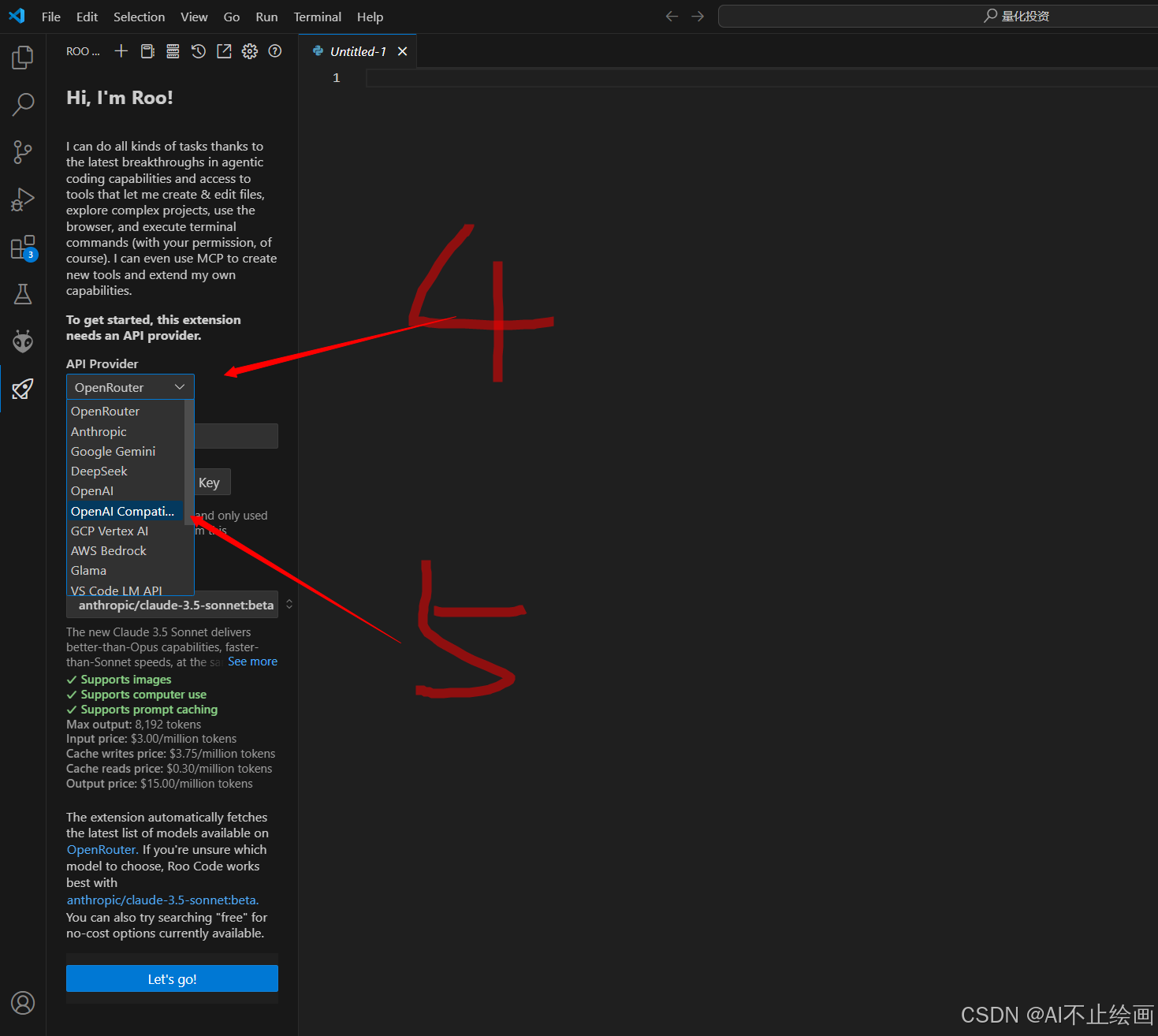
Task: Click the VS Code logo icon
Action: coord(17,16)
